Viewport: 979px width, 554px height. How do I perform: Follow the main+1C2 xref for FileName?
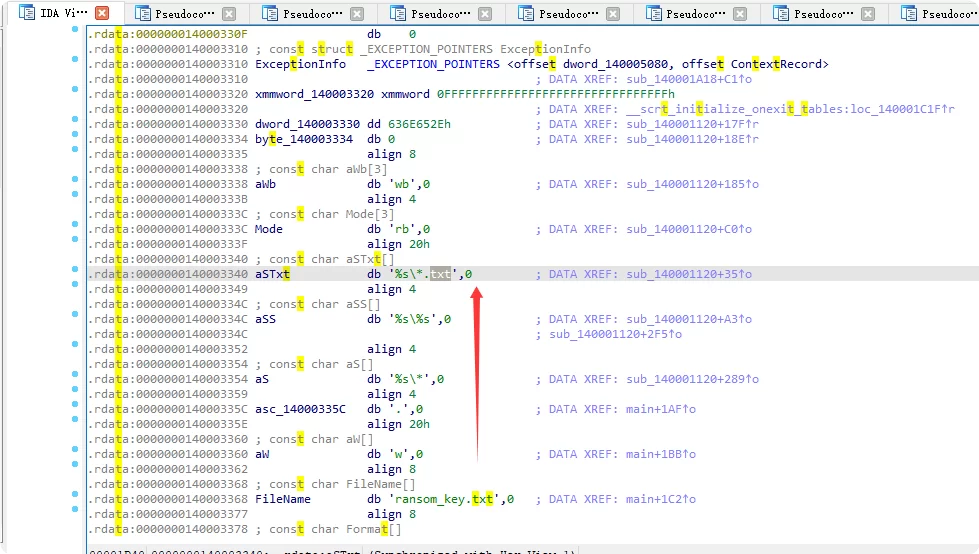tap(655, 499)
